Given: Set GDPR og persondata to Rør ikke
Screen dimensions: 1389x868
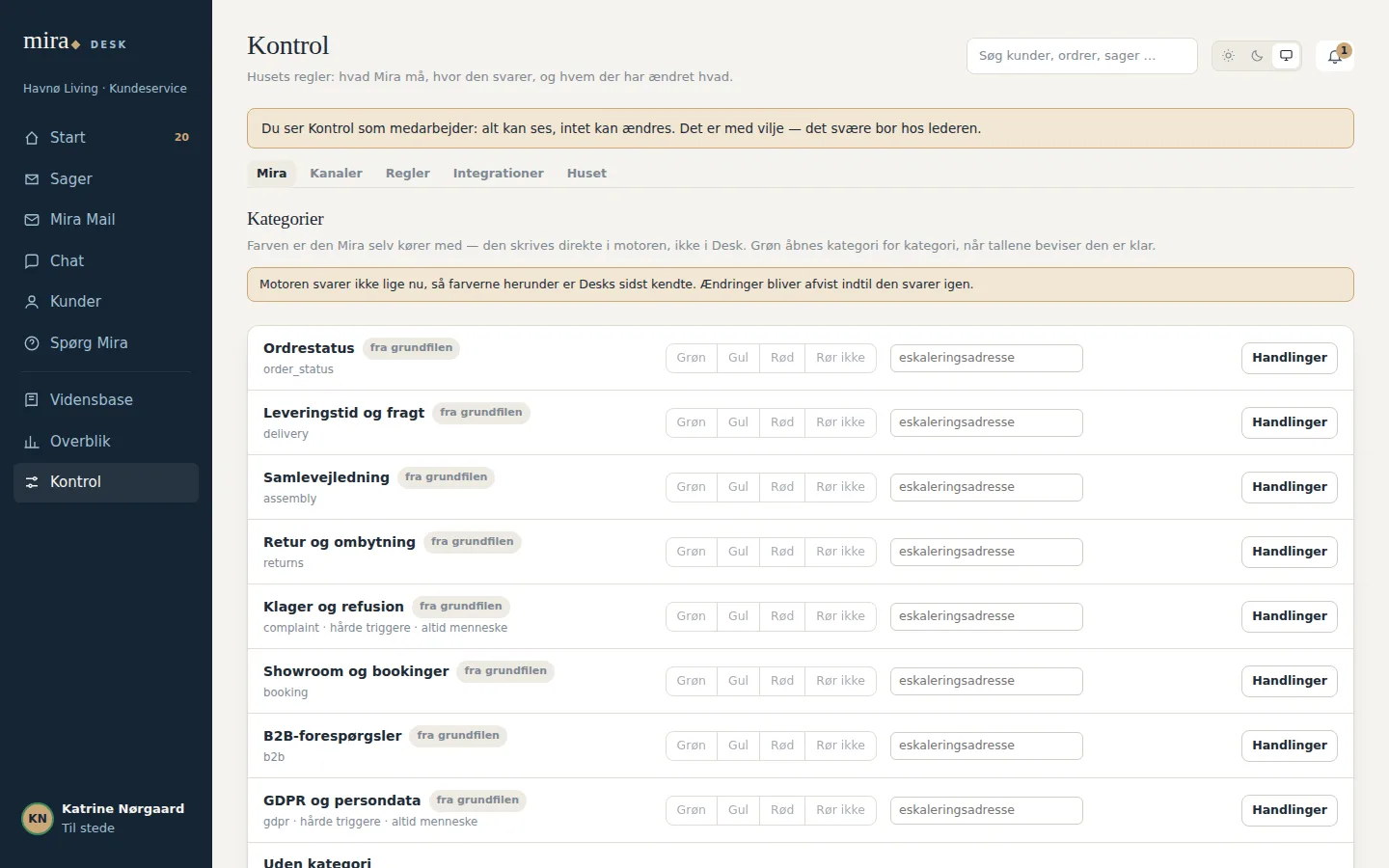Looking at the screenshot, I should coord(840,810).
